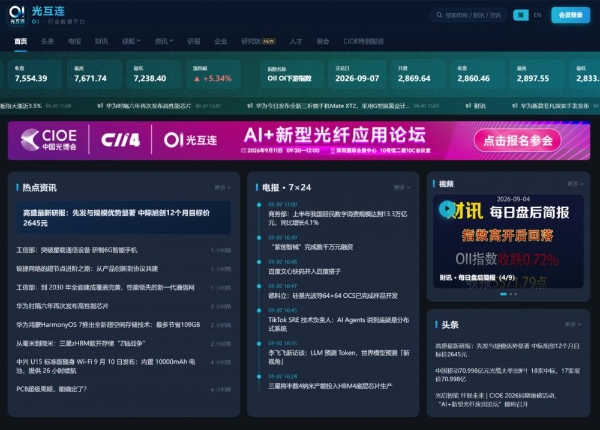
Task: Open featured headline about 中际旭创 2645元
Action: (123, 218)
